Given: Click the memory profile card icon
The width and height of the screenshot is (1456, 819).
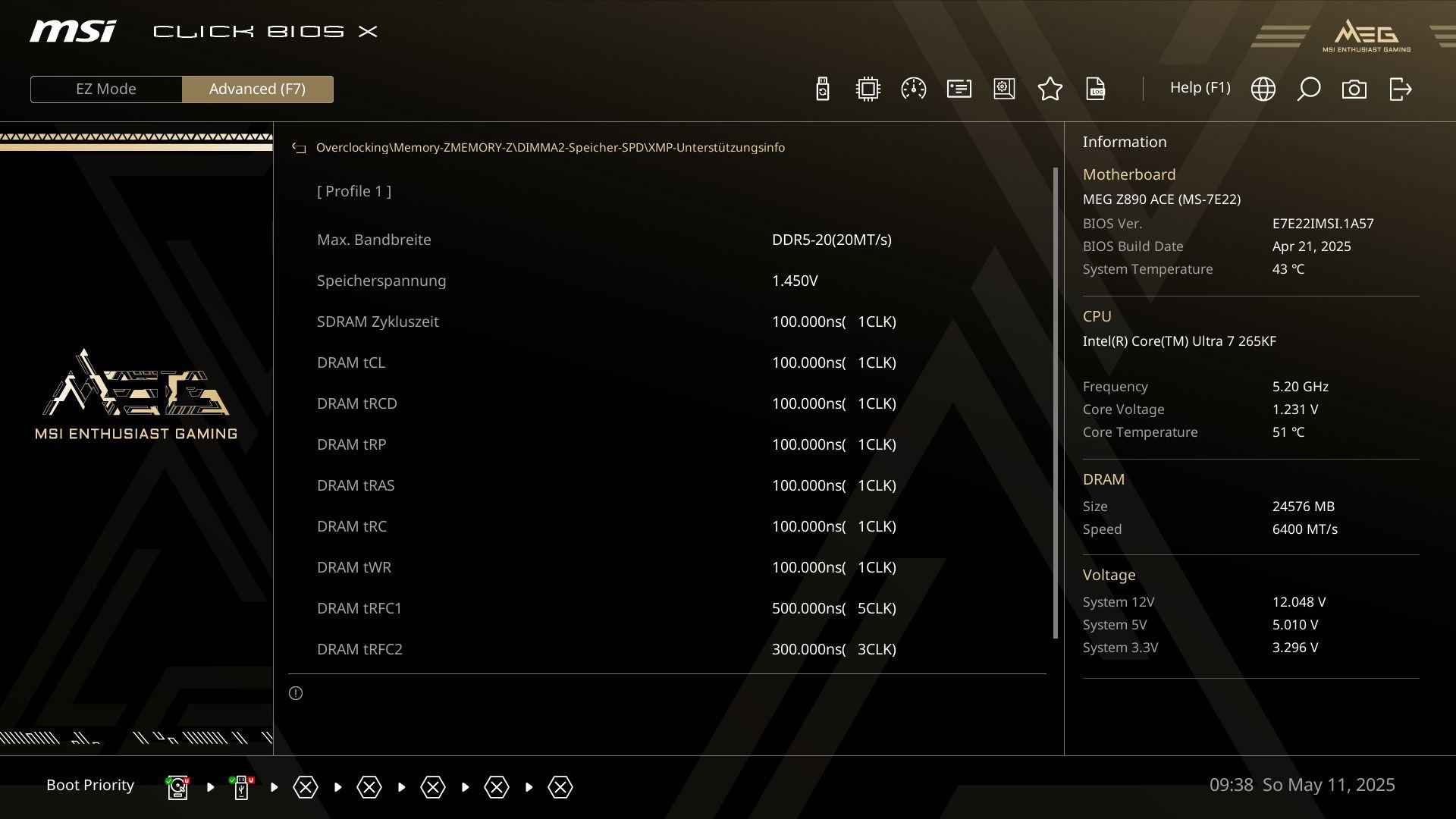Looking at the screenshot, I should (x=959, y=89).
